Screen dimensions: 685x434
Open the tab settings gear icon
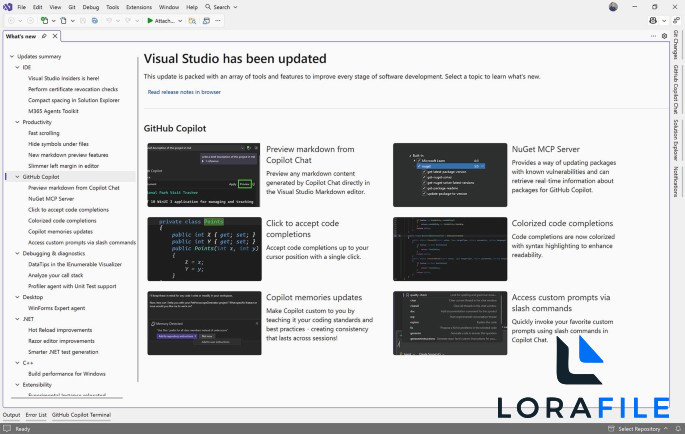pos(664,36)
